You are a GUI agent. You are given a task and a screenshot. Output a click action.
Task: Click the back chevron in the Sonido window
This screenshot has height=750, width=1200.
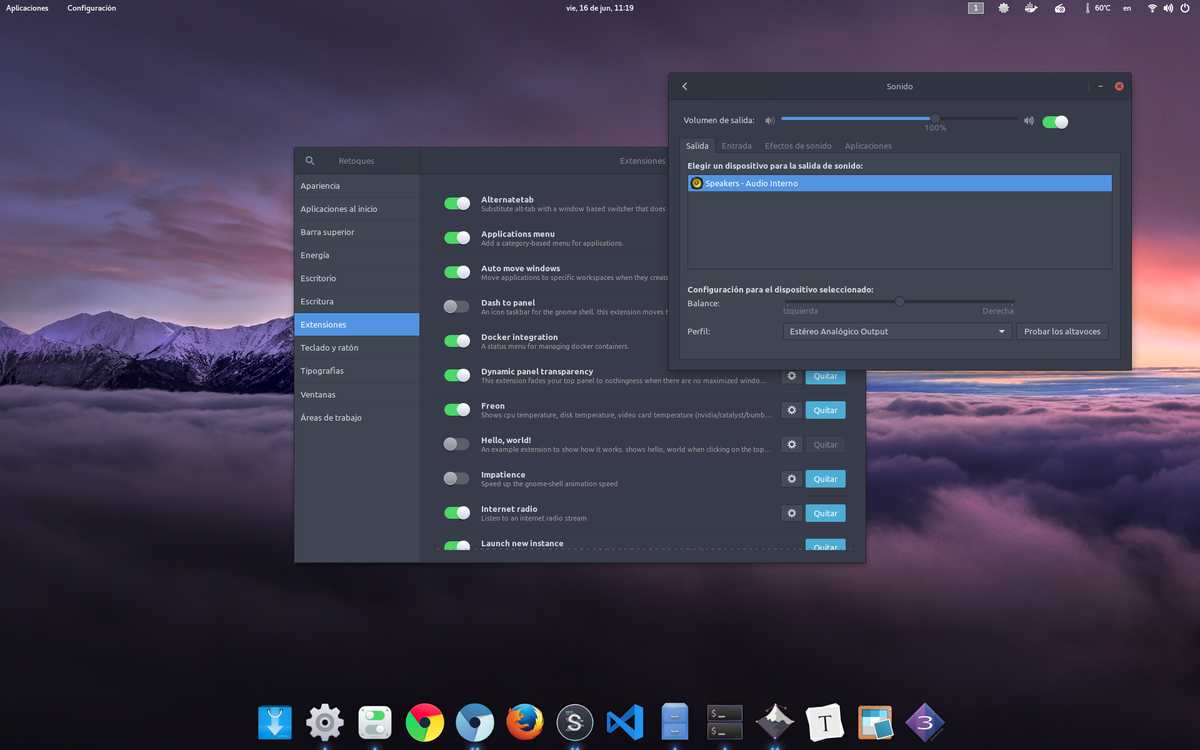pos(684,86)
